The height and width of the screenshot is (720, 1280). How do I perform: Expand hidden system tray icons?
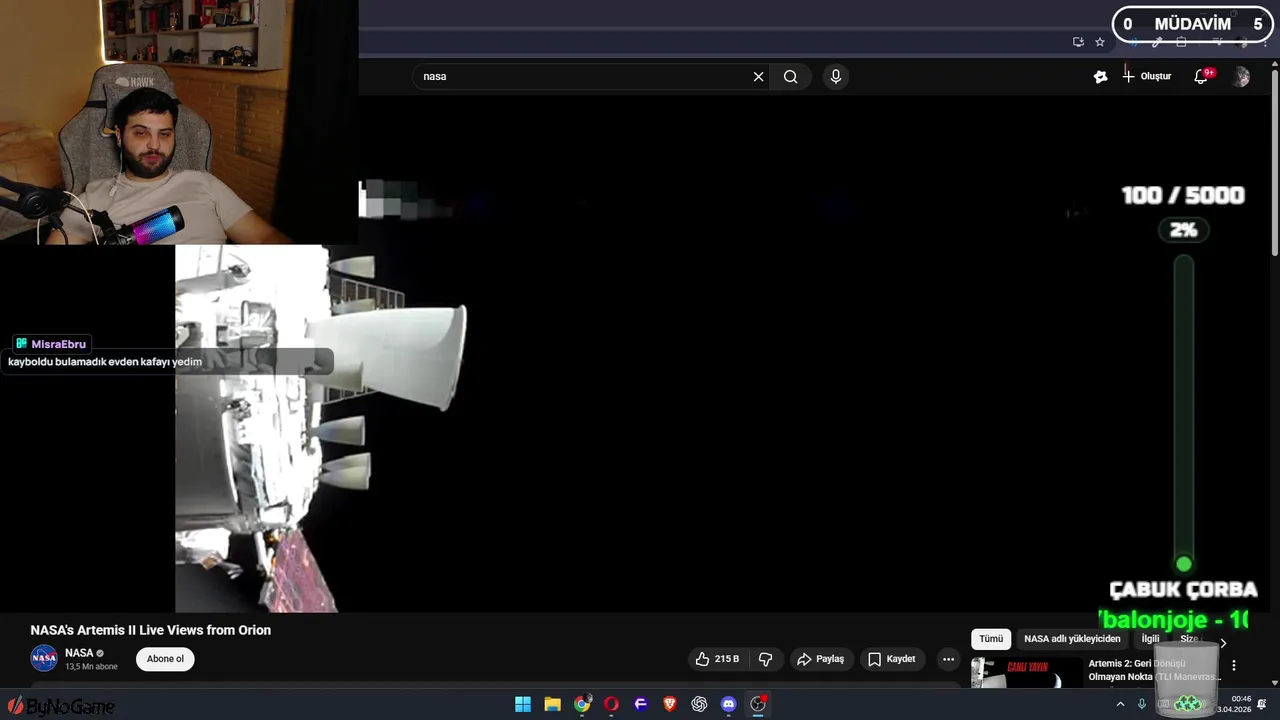tap(1120, 704)
